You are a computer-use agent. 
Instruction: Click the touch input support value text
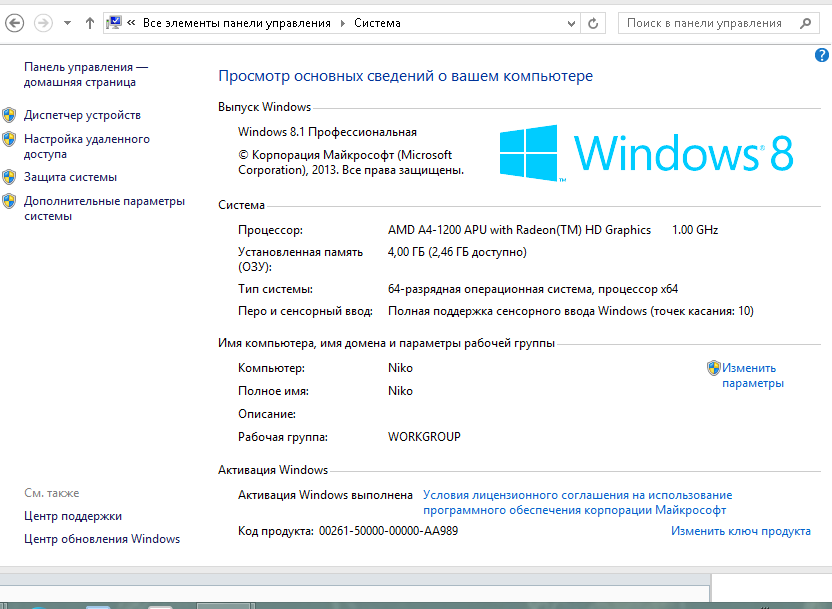click(571, 311)
